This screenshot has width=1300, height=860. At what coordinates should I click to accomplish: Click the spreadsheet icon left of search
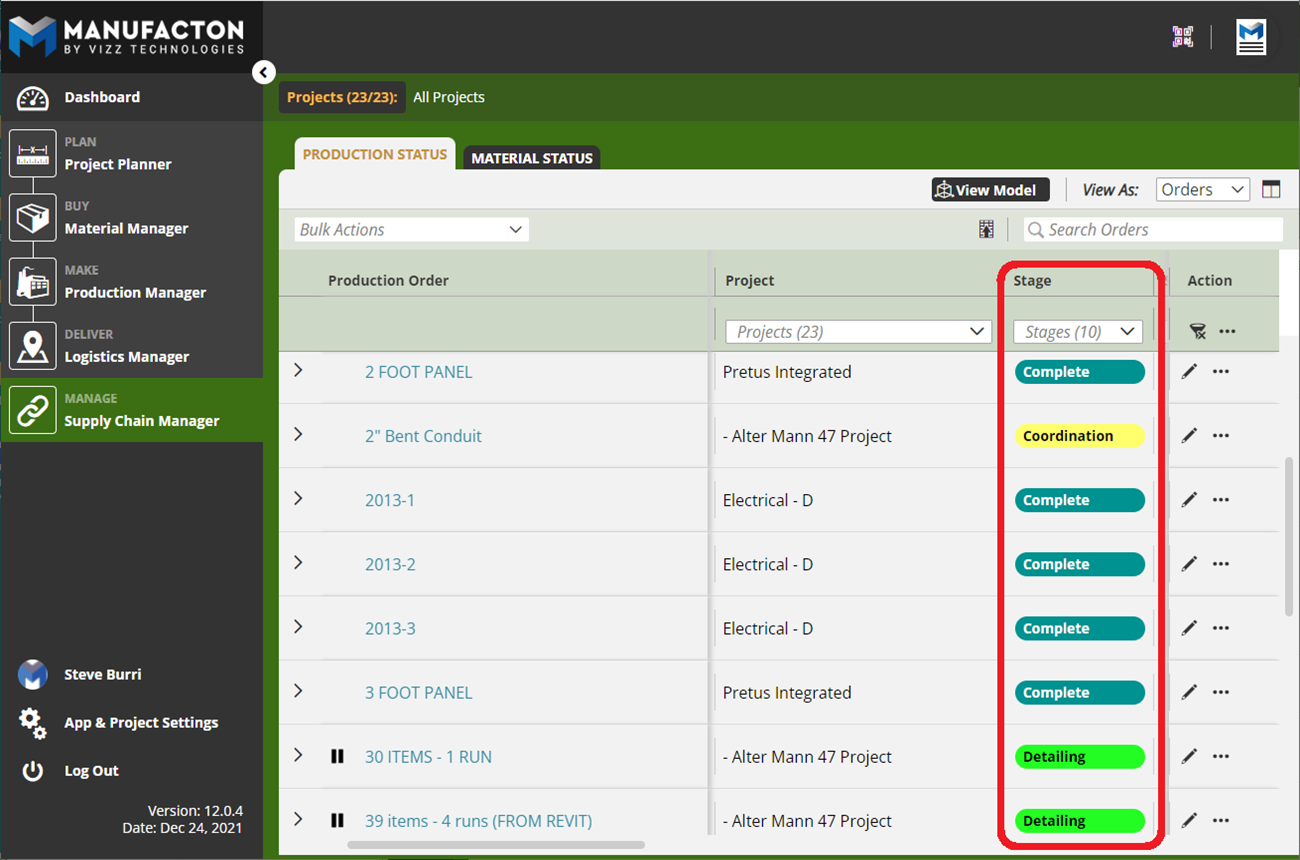point(986,230)
